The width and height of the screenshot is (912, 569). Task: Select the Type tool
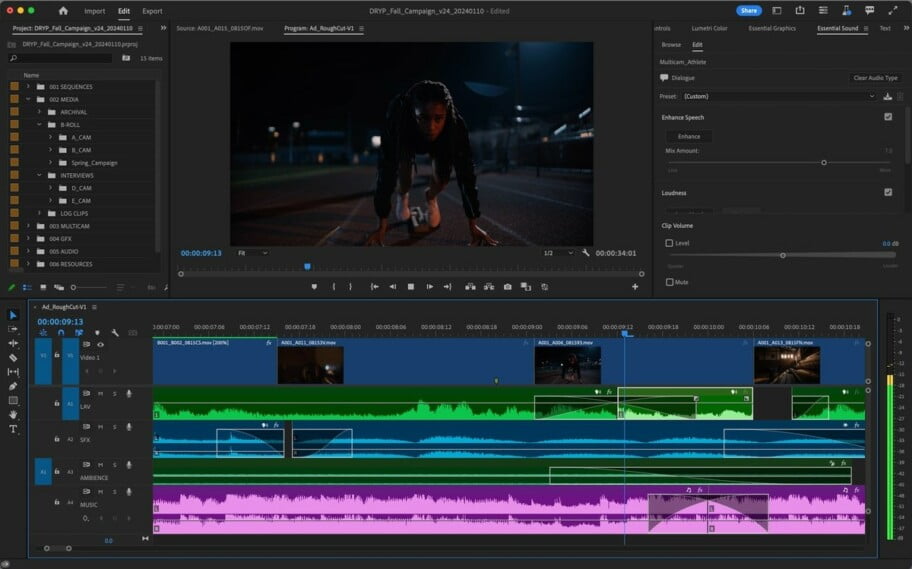tap(13, 429)
